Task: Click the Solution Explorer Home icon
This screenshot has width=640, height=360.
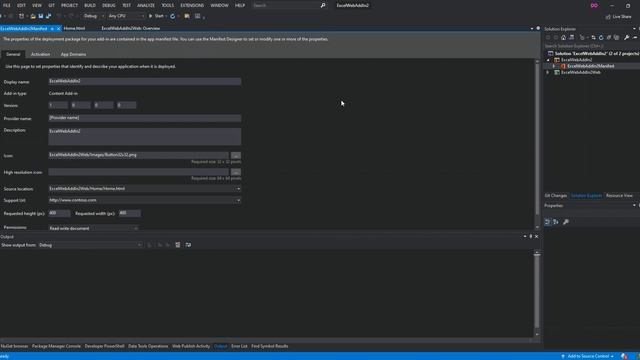Action: [x=563, y=37]
